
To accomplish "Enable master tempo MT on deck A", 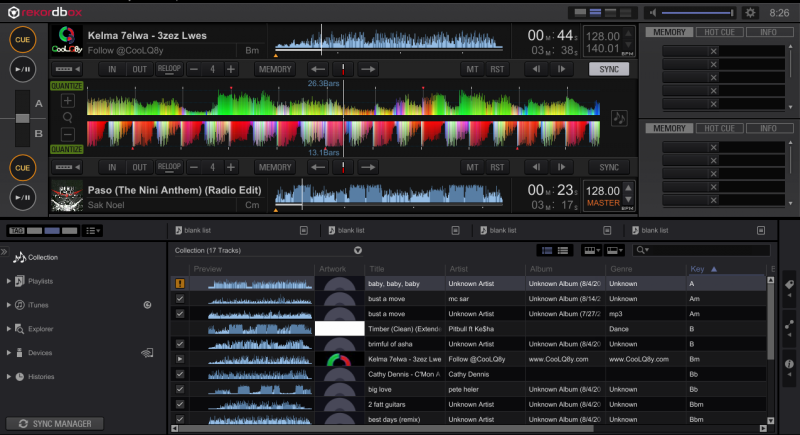I will (x=472, y=69).
